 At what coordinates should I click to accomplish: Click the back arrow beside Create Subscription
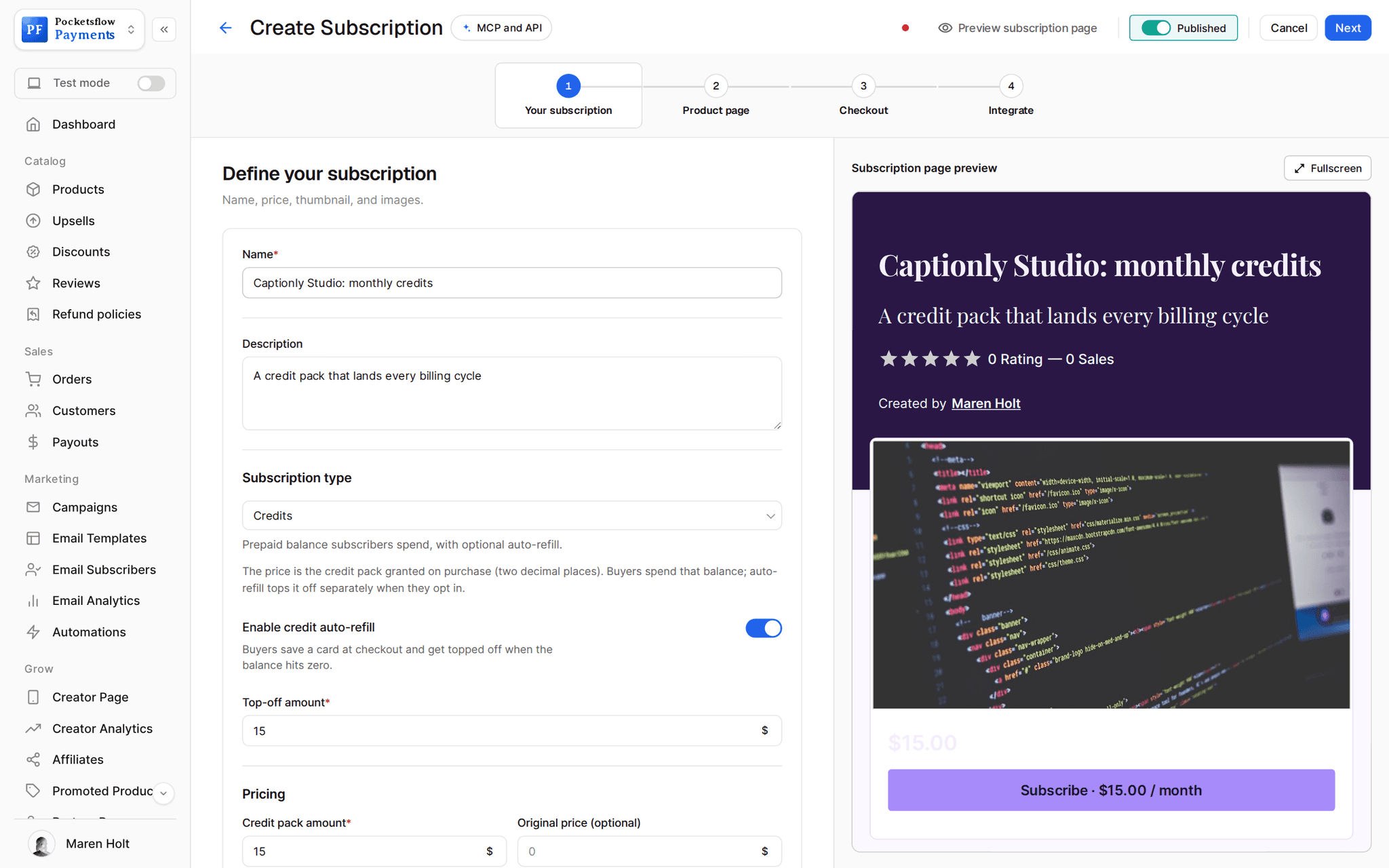click(x=226, y=28)
